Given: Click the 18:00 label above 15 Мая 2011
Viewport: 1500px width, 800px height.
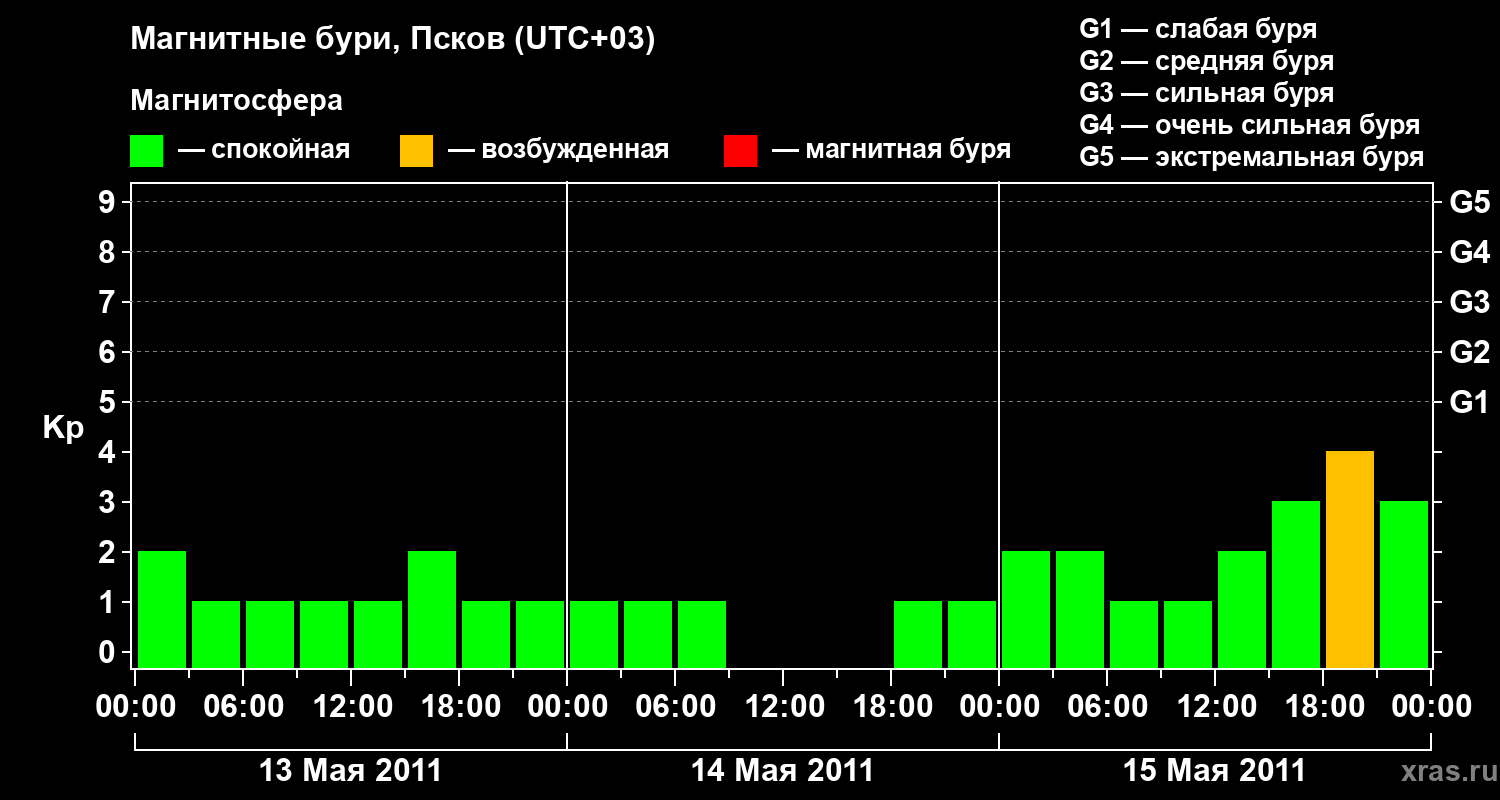Looking at the screenshot, I should [1323, 707].
